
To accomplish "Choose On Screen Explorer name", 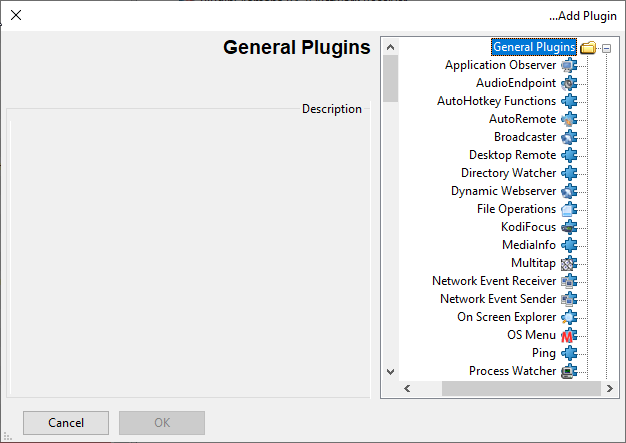I will (507, 317).
